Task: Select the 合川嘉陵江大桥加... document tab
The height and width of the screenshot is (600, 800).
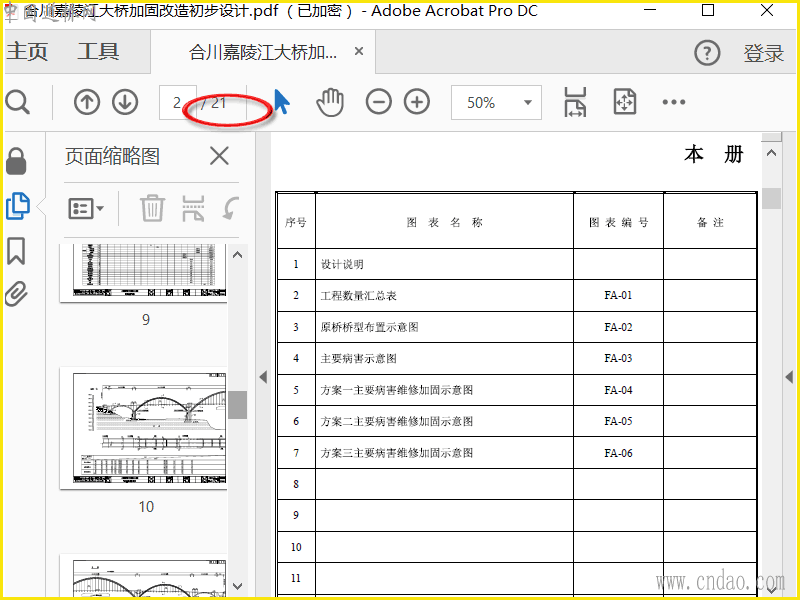Action: pyautogui.click(x=263, y=52)
